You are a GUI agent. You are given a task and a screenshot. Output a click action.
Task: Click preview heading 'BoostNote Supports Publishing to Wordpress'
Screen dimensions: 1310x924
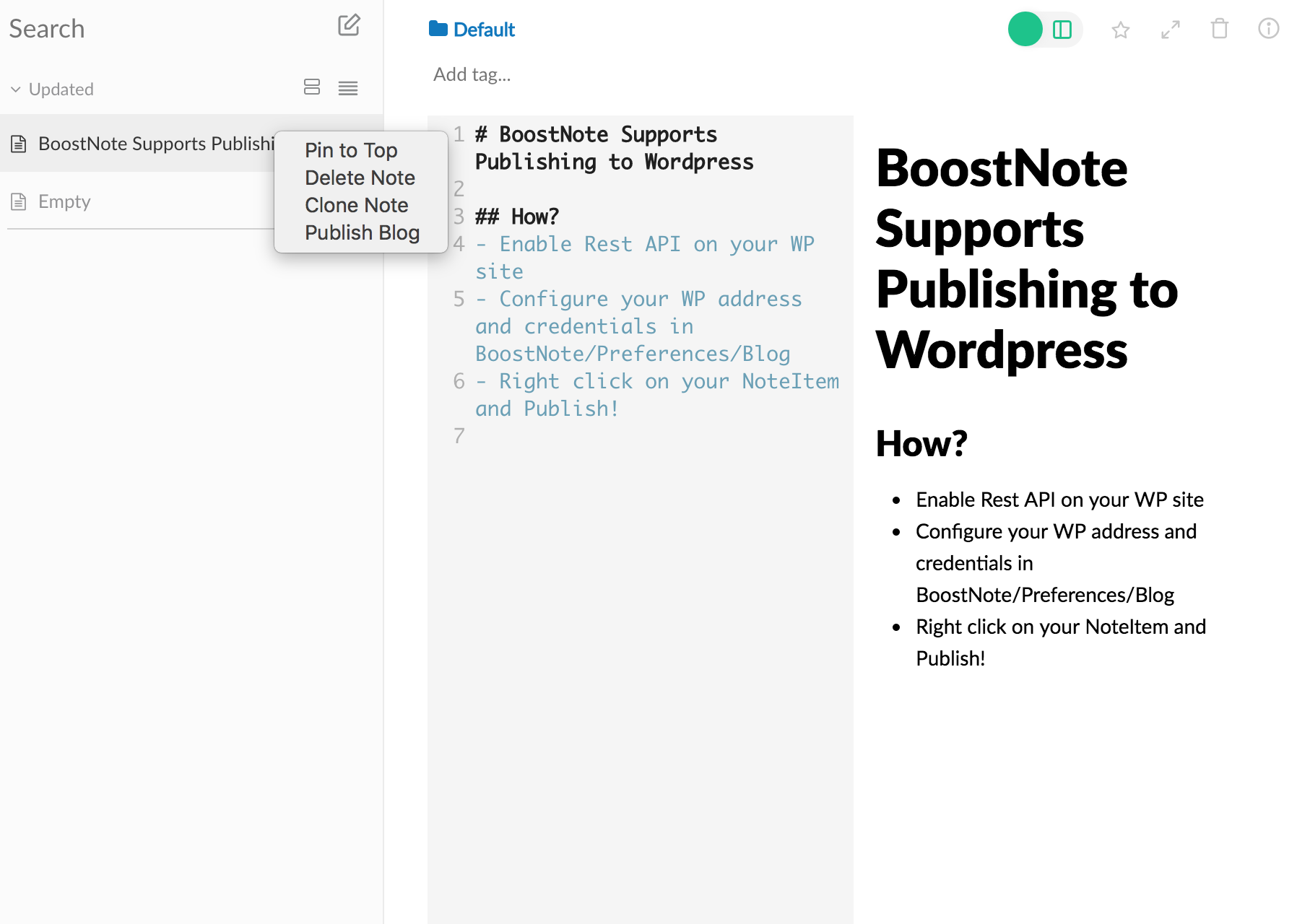(1025, 258)
